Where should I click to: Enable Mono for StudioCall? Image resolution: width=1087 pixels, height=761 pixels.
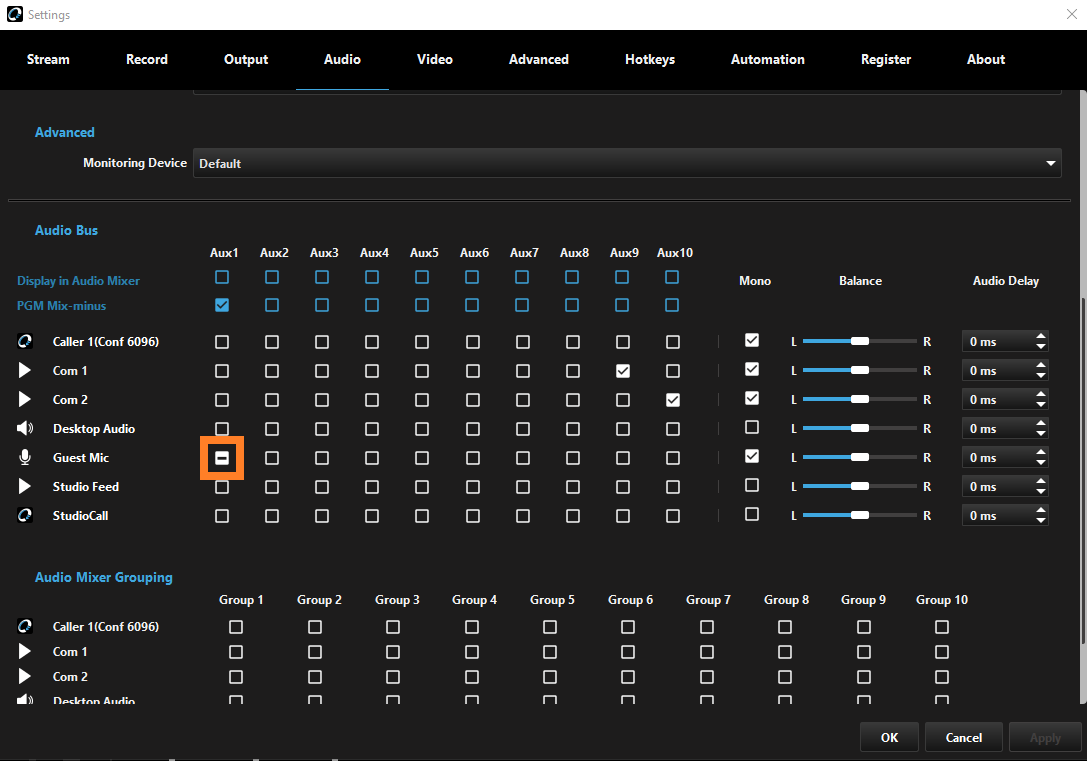(x=751, y=514)
